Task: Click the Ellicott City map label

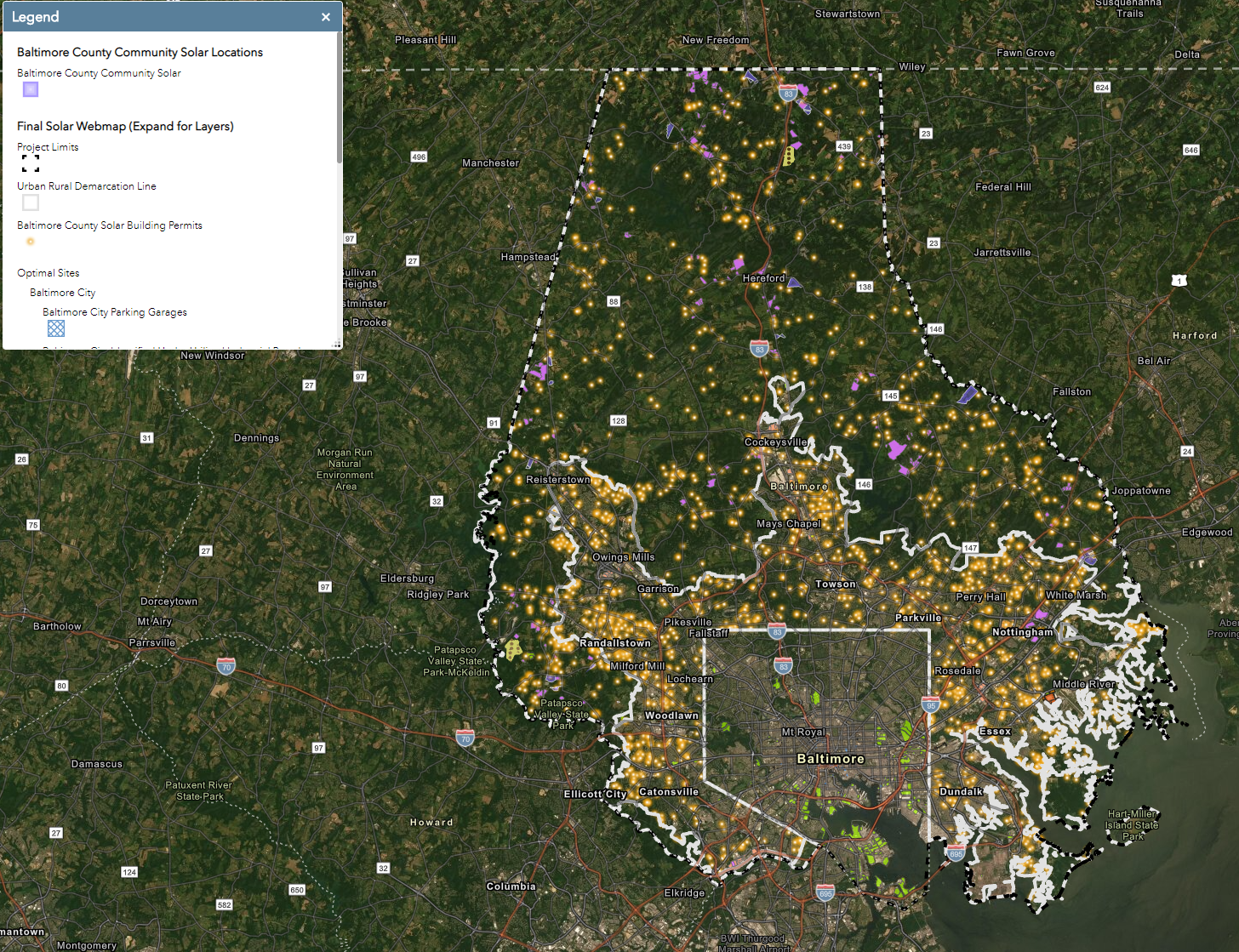Action: 596,795
